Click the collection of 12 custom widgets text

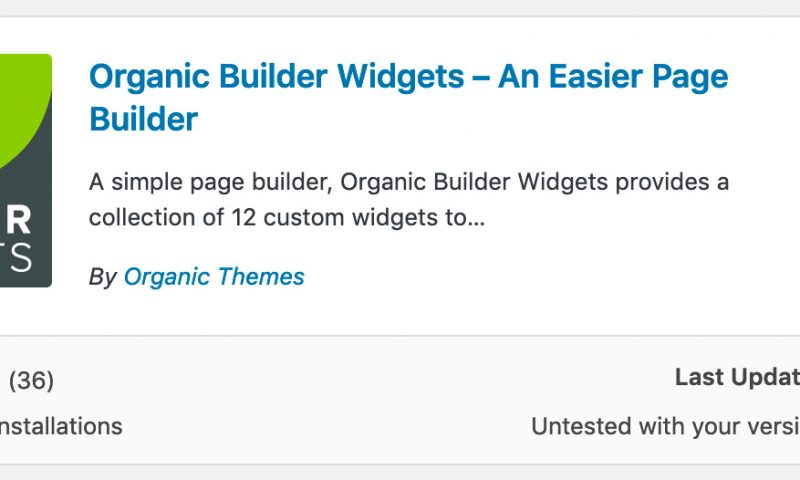click(263, 218)
